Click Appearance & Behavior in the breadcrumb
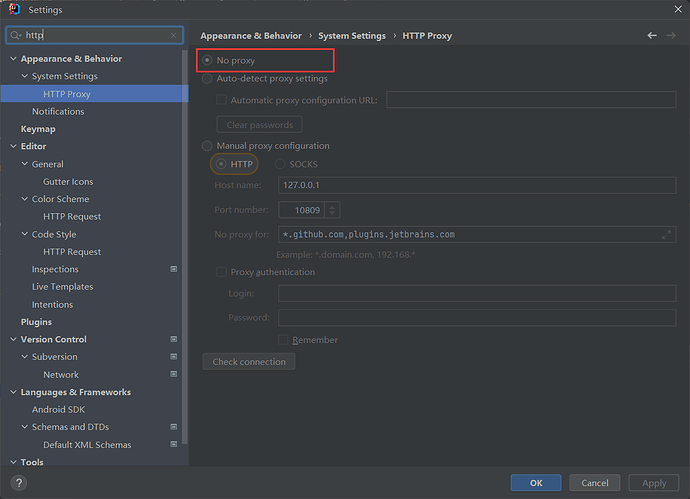This screenshot has height=499, width=690. click(251, 36)
